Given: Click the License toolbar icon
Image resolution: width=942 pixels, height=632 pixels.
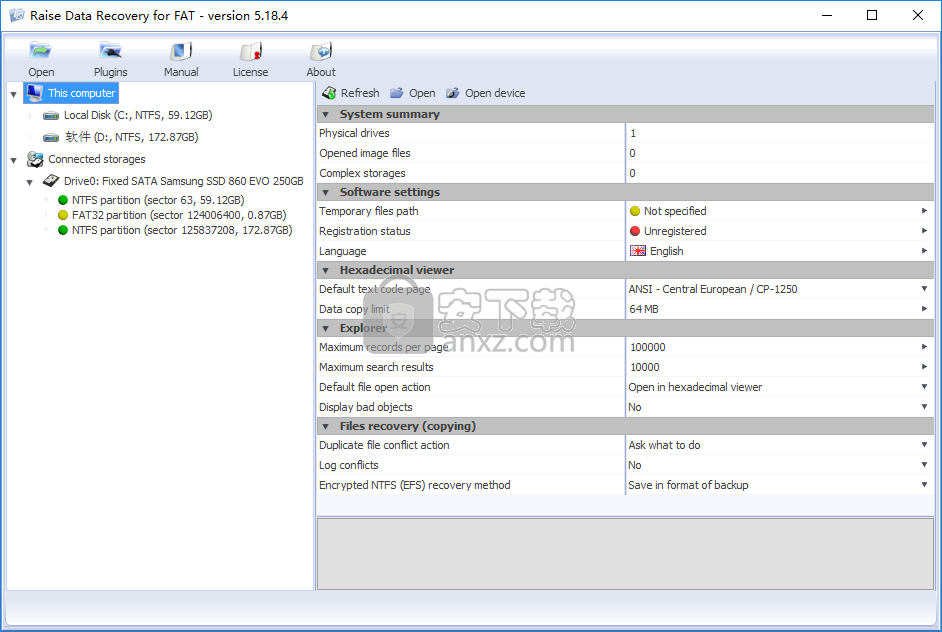Looking at the screenshot, I should pyautogui.click(x=251, y=51).
